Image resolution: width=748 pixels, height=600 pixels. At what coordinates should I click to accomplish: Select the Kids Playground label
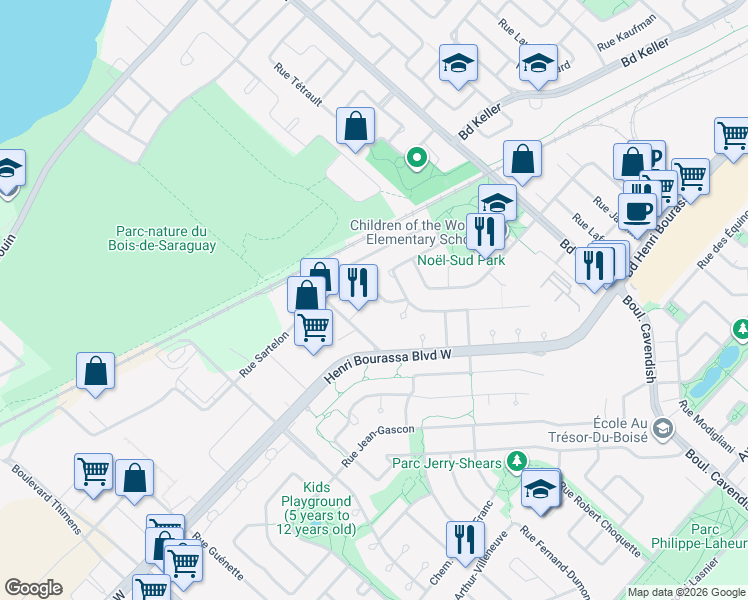pyautogui.click(x=316, y=508)
